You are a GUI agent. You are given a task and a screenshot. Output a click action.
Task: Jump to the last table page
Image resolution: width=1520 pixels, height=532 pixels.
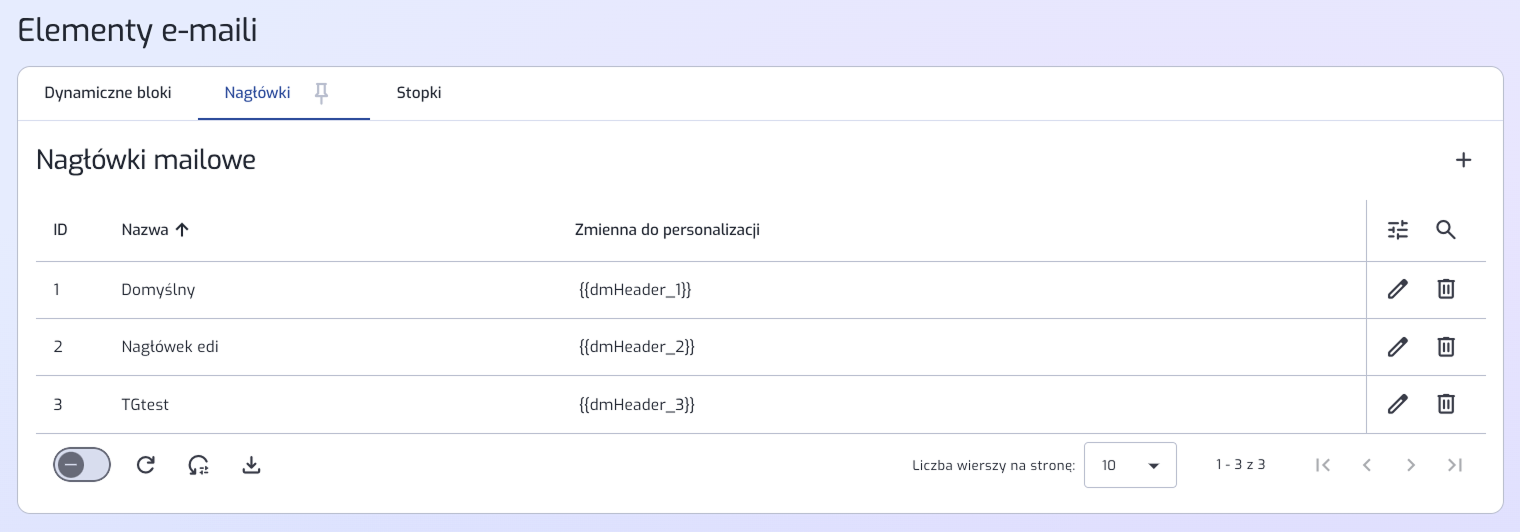point(1455,464)
